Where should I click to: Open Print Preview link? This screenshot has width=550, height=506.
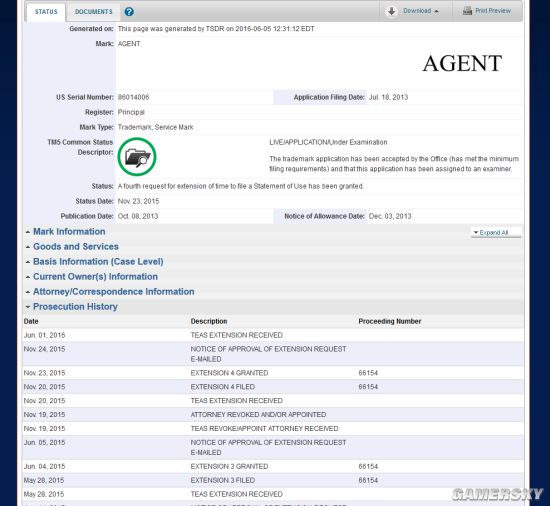[x=493, y=11]
